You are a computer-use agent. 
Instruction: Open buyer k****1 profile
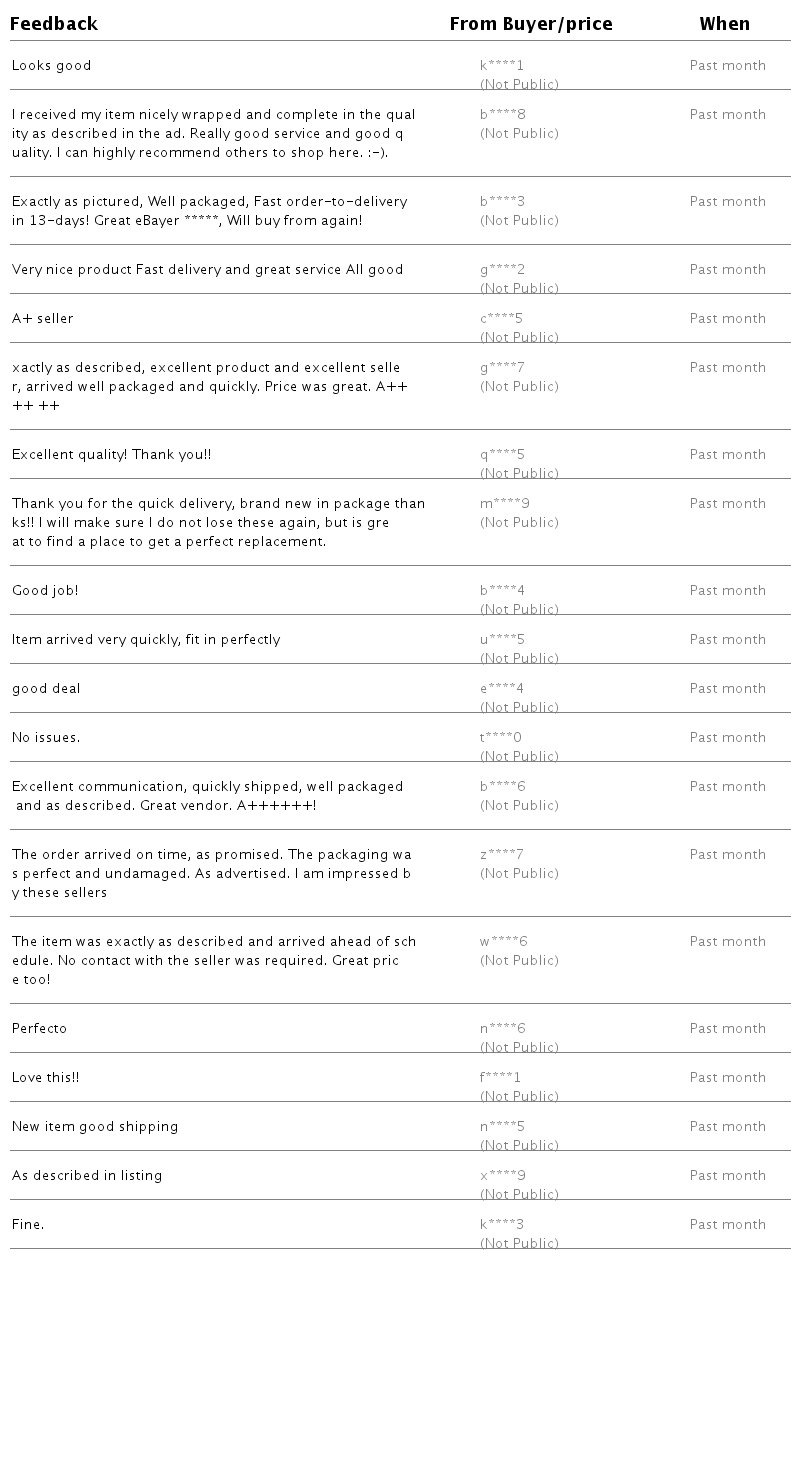click(502, 66)
